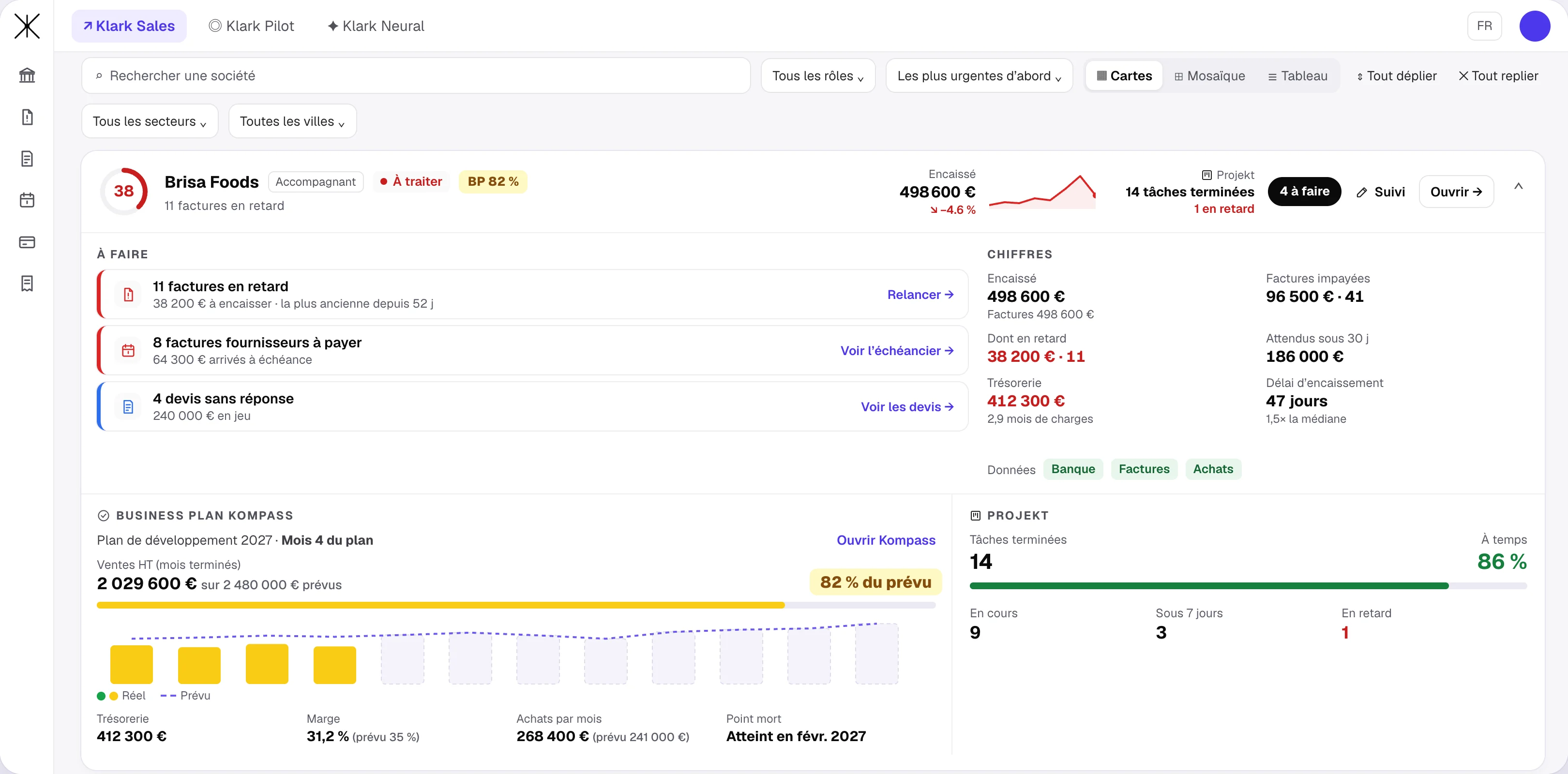1568x774 pixels.
Task: Click the Encaissé sparkline chart
Action: (1042, 192)
